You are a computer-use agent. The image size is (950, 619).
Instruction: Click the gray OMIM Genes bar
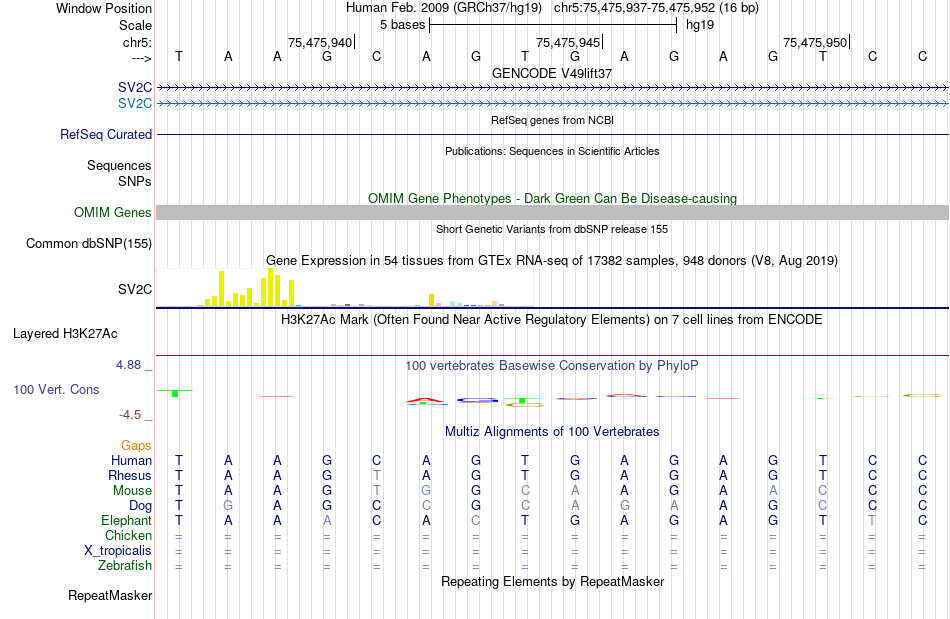(x=552, y=213)
